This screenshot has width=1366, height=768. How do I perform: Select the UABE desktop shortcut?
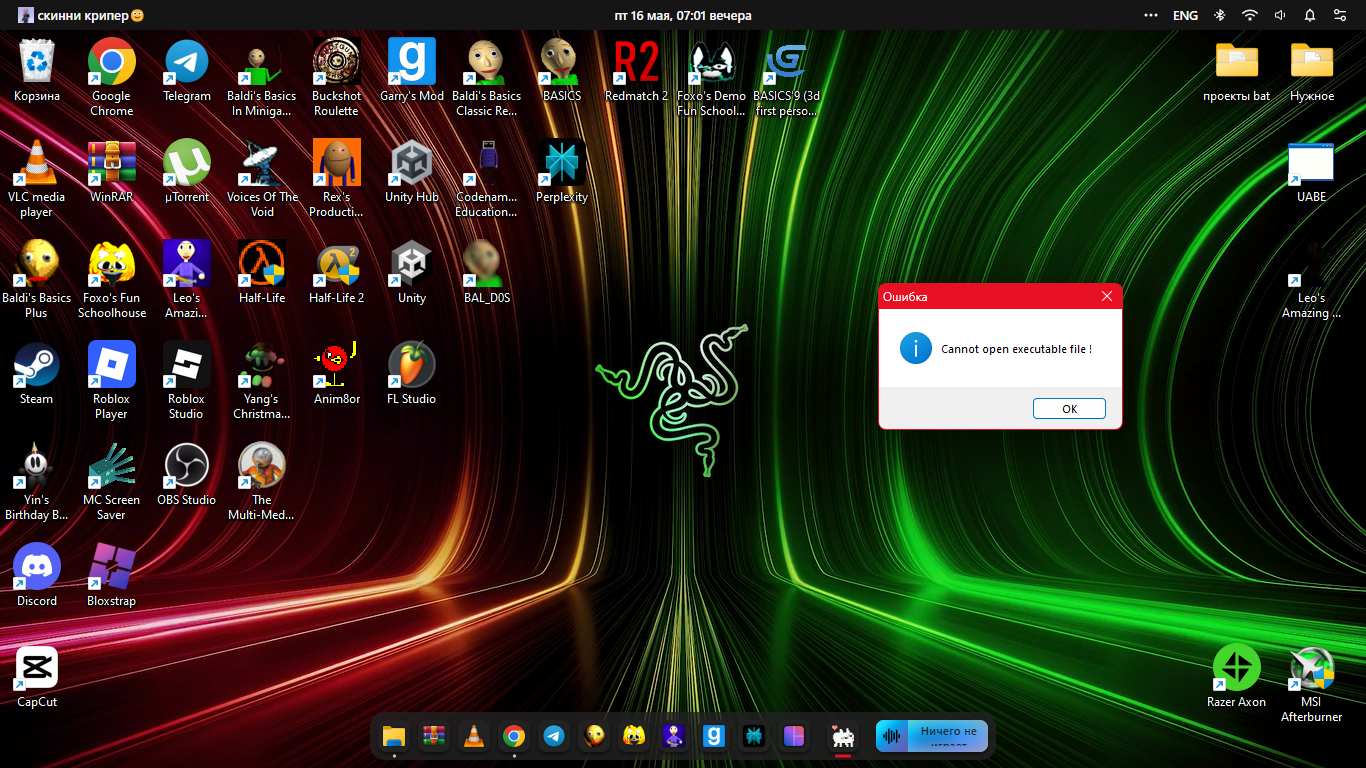[x=1312, y=171]
